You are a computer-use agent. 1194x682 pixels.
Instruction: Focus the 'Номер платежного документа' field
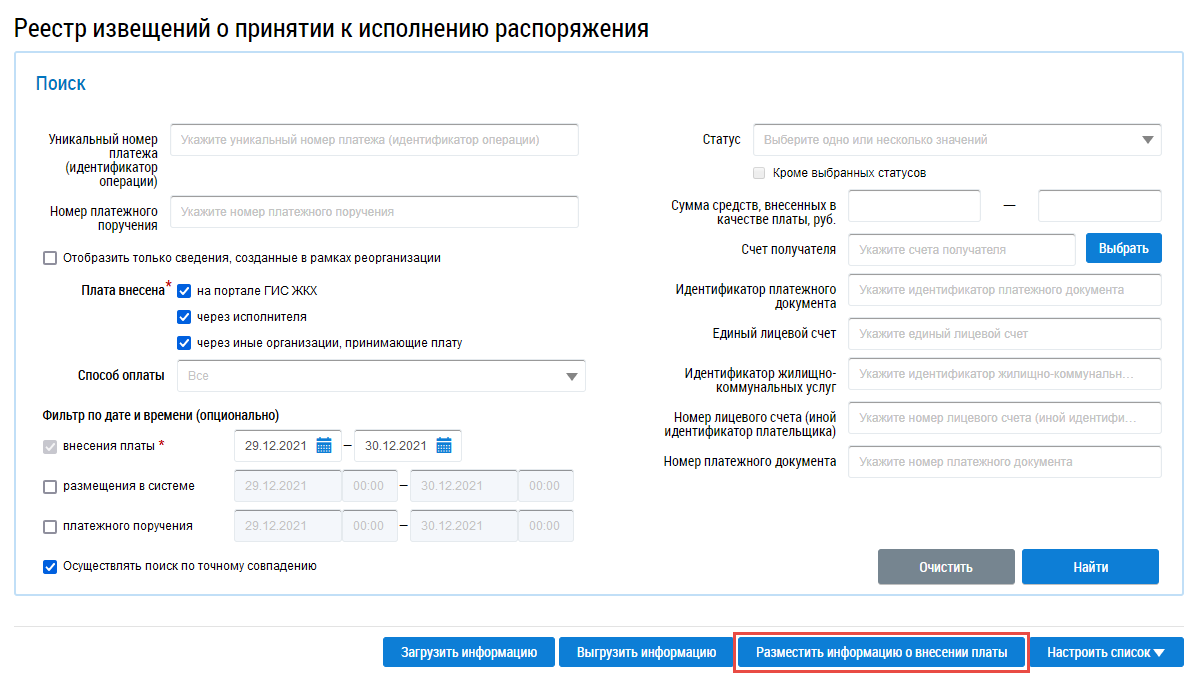[x=1005, y=462]
